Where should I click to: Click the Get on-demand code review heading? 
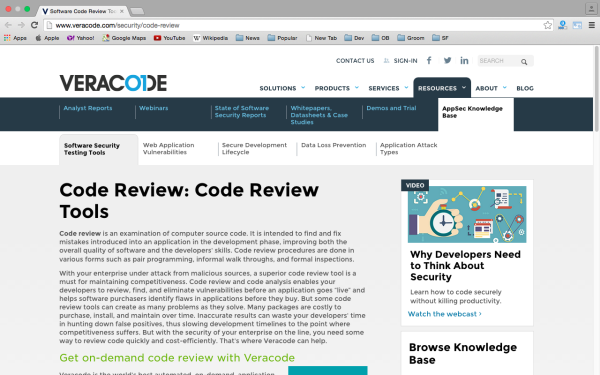(177, 358)
